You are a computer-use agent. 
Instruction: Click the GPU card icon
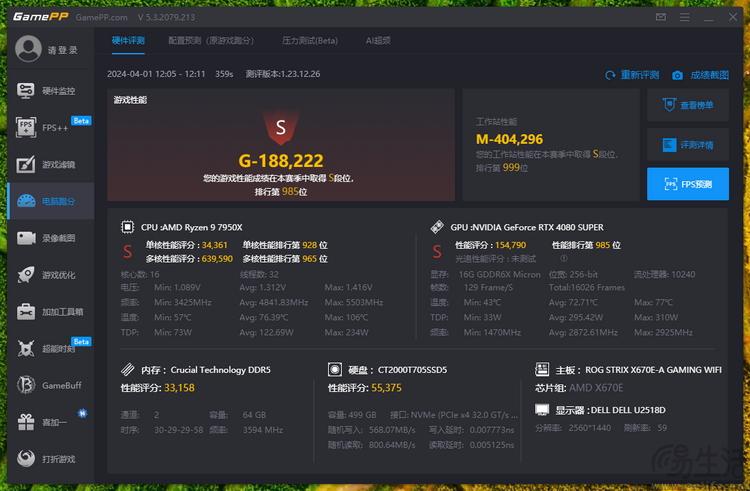(x=437, y=227)
